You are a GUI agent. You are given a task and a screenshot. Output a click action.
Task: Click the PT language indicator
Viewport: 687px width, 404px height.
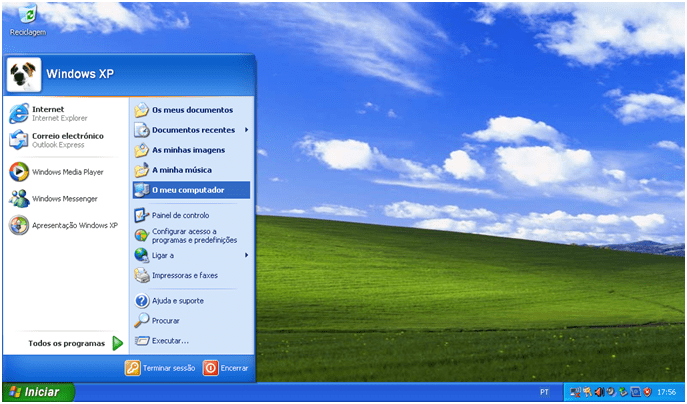(544, 392)
